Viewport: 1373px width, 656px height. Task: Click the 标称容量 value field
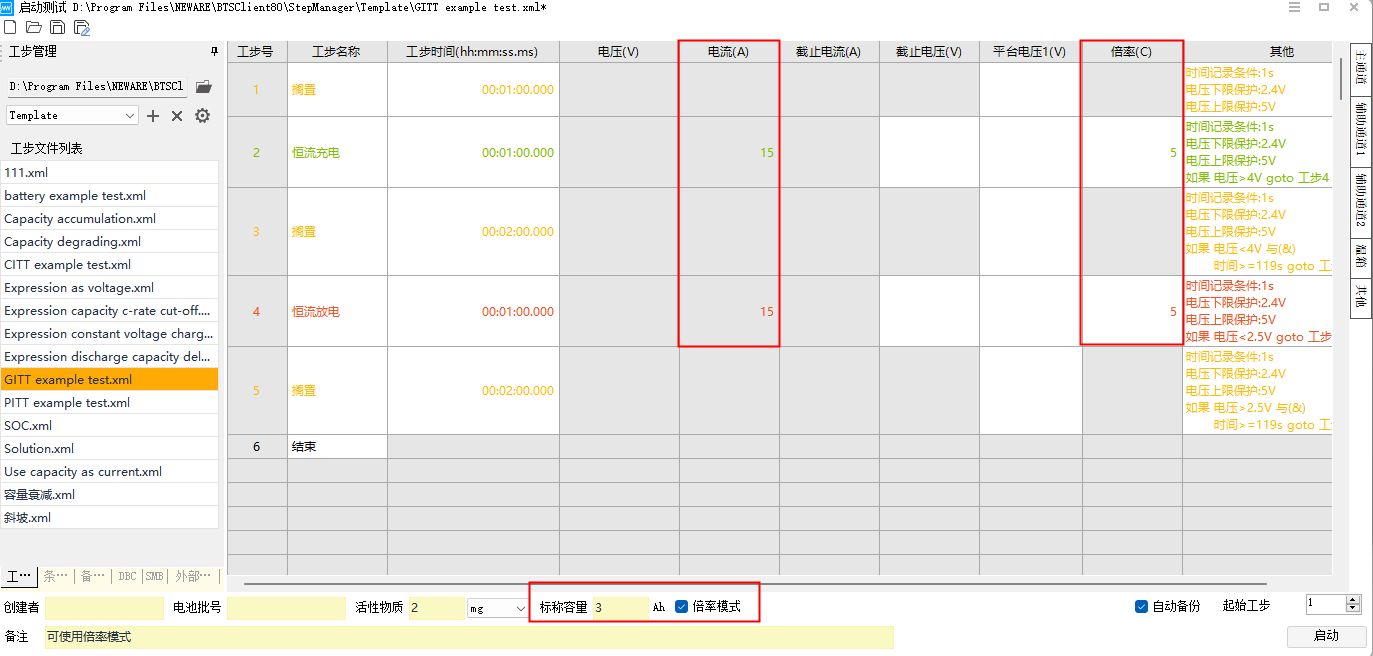click(620, 607)
